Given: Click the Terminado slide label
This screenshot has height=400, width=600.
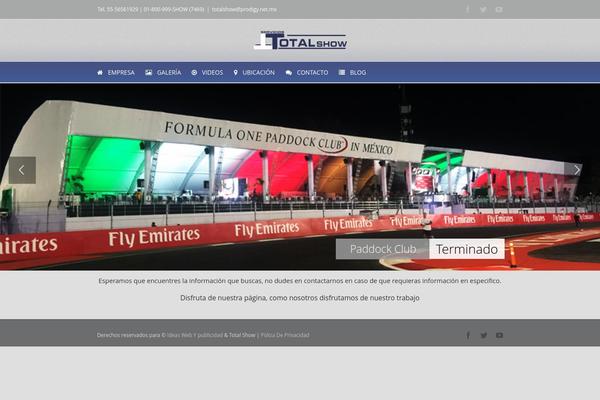Looking at the screenshot, I should point(467,249).
